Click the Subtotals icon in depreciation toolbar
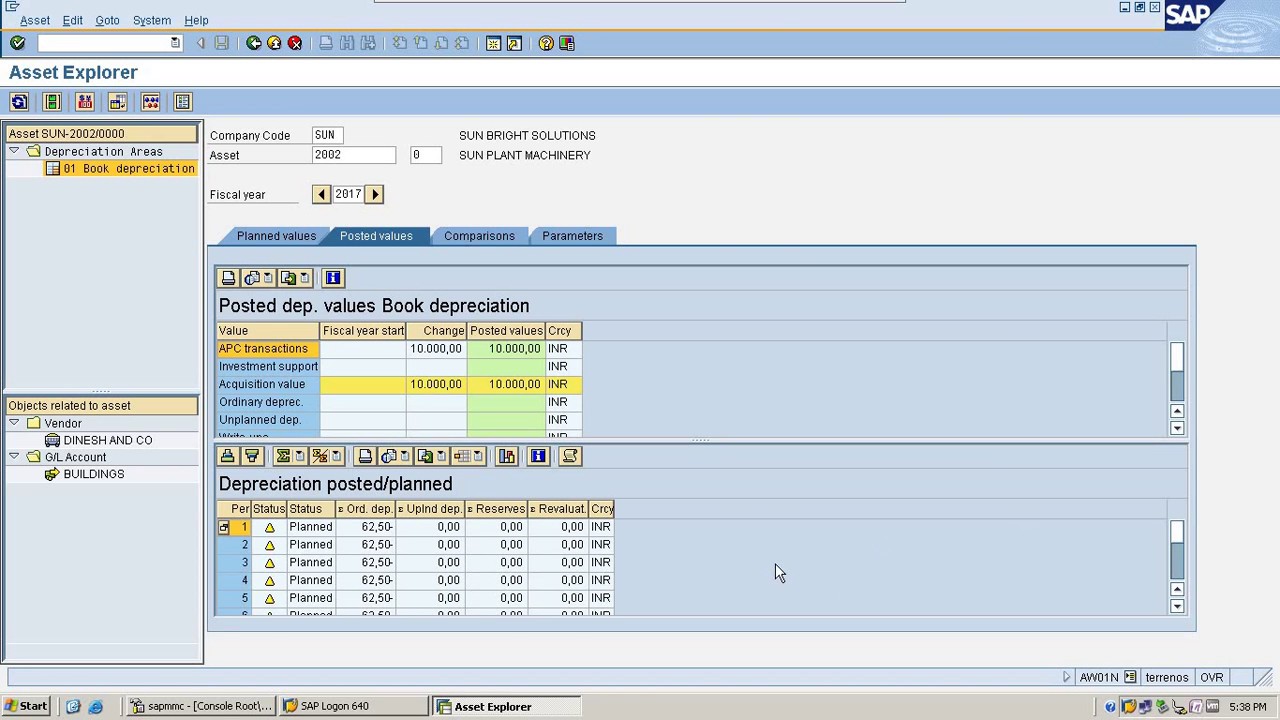The width and height of the screenshot is (1280, 720). tap(319, 456)
